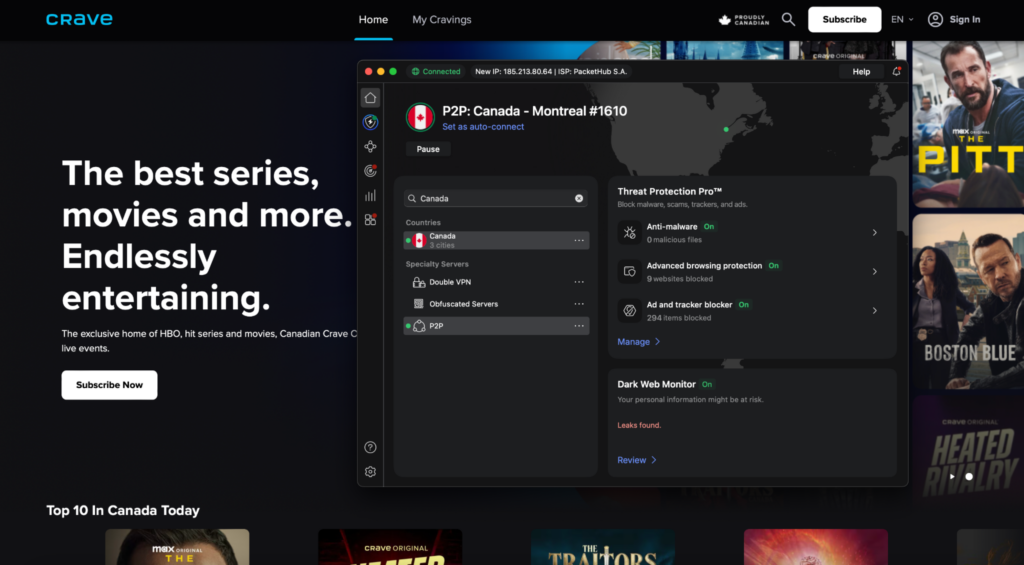This screenshot has width=1024, height=565.
Task: Click the P2P server icon
Action: [419, 326]
